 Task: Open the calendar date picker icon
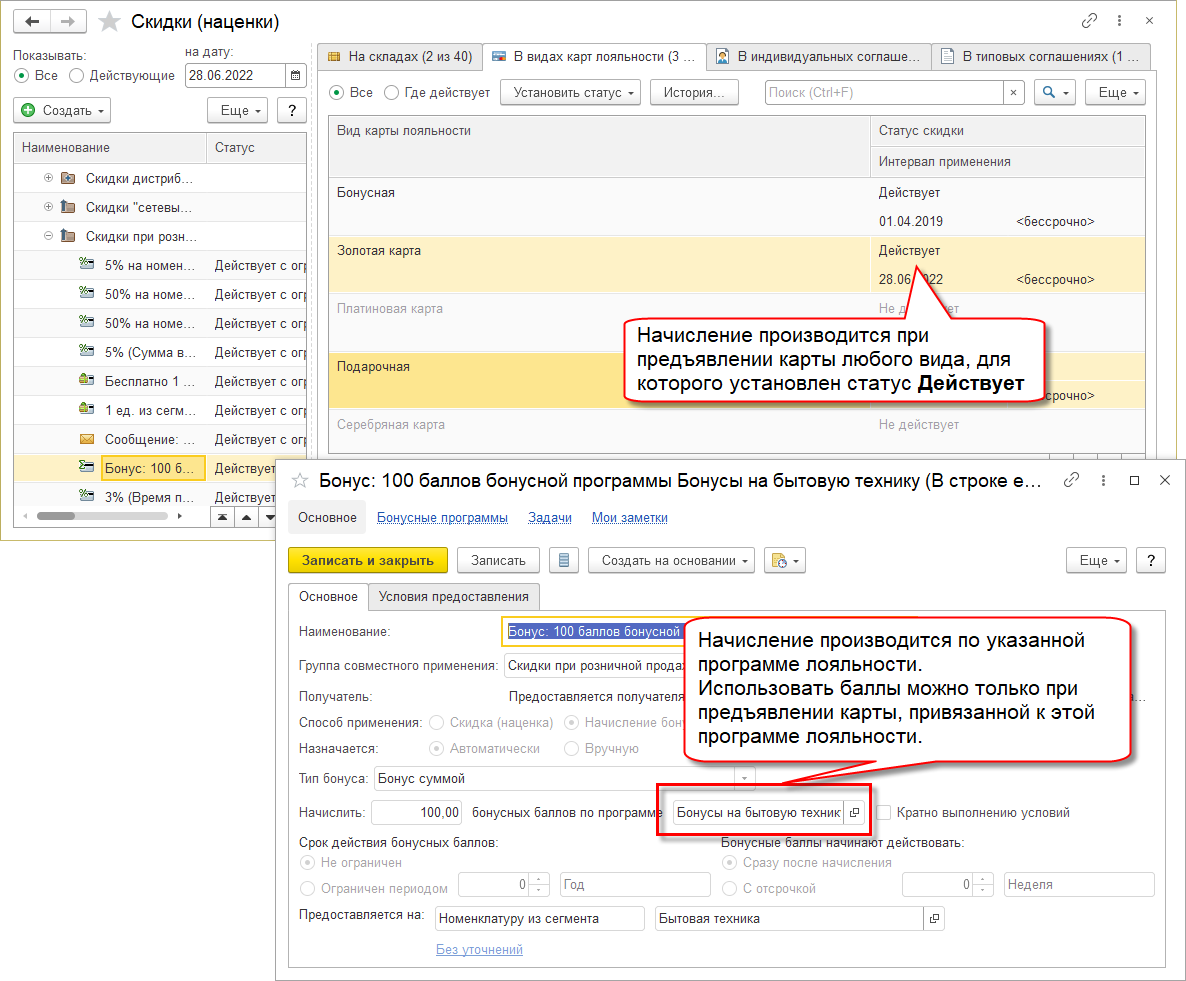(296, 75)
